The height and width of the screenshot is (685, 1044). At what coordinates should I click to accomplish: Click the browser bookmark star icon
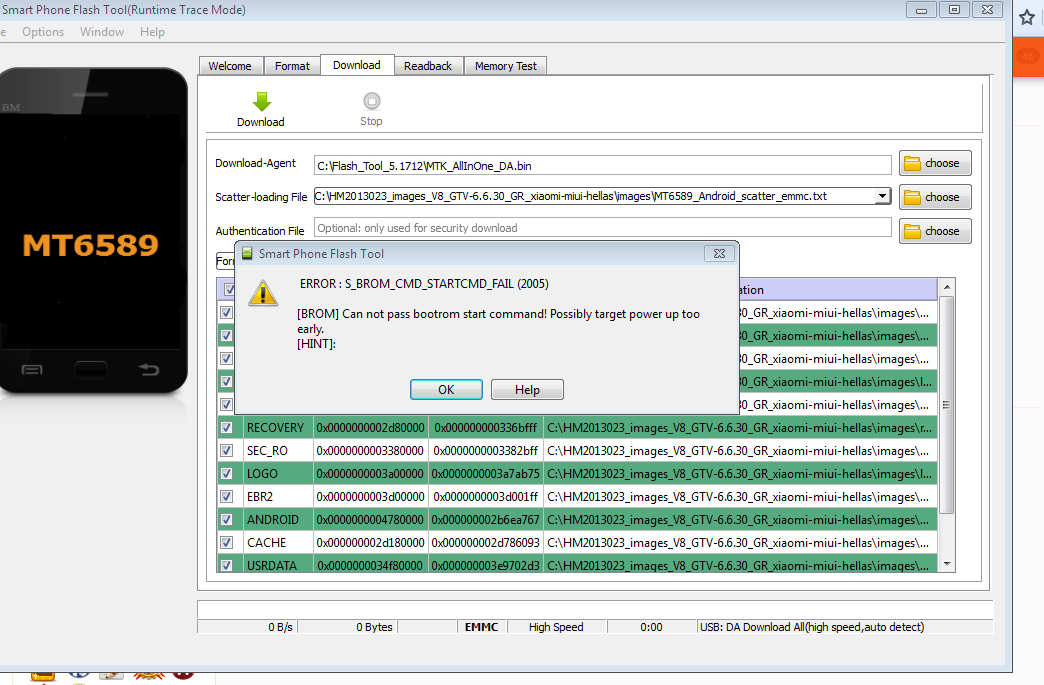pyautogui.click(x=1026, y=18)
